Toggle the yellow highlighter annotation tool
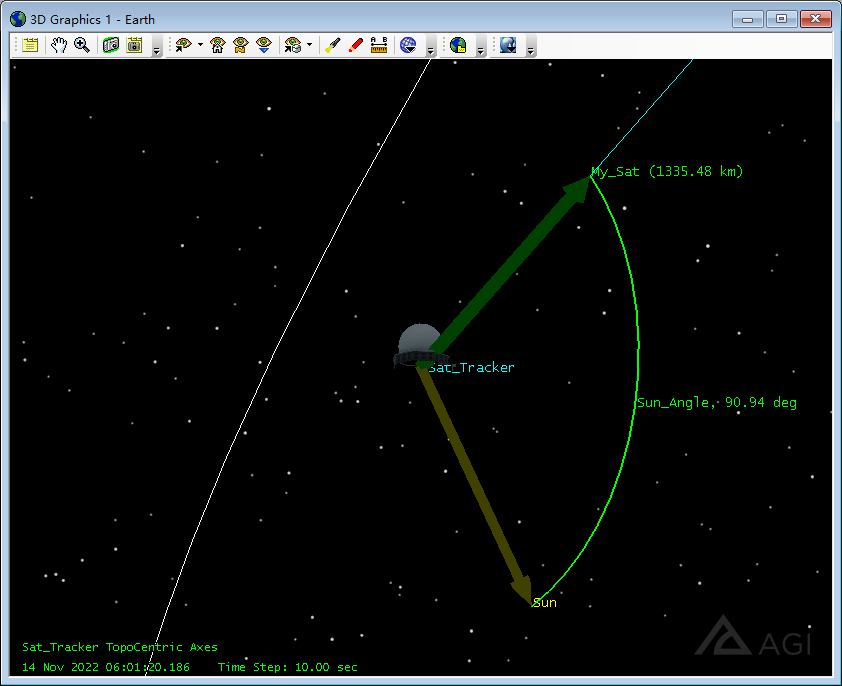Image resolution: width=842 pixels, height=686 pixels. click(333, 45)
